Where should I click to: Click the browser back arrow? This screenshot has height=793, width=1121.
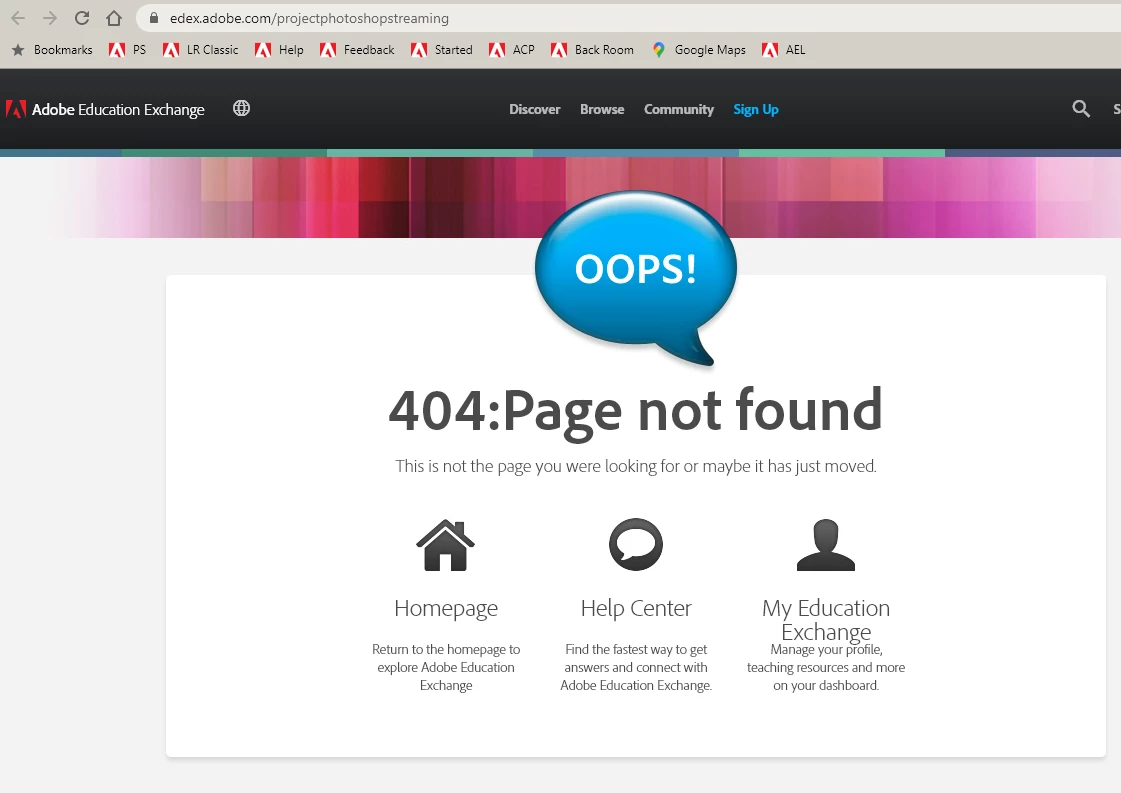click(18, 18)
